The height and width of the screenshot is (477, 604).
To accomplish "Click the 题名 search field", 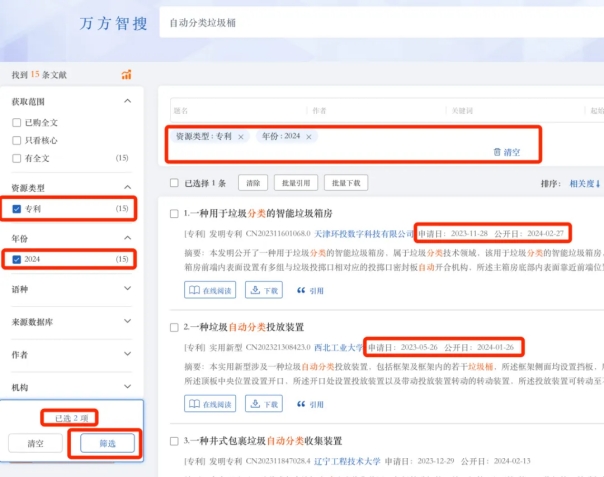I will click(x=230, y=110).
